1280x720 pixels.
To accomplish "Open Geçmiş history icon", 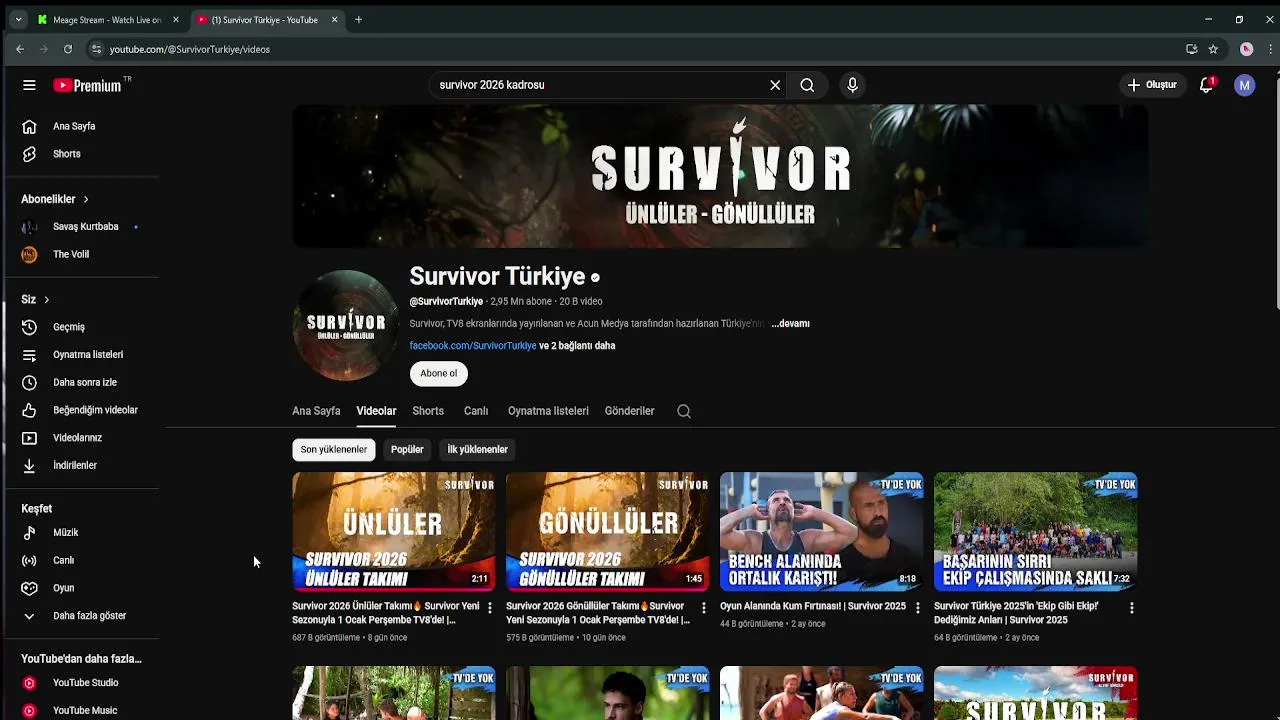I will point(29,327).
